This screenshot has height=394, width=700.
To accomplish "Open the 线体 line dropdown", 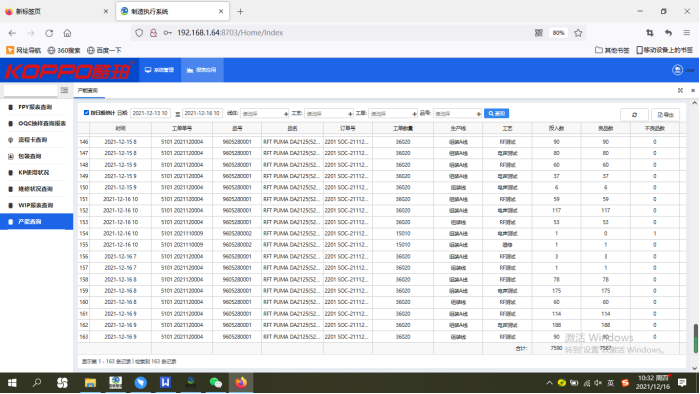I will click(x=265, y=114).
